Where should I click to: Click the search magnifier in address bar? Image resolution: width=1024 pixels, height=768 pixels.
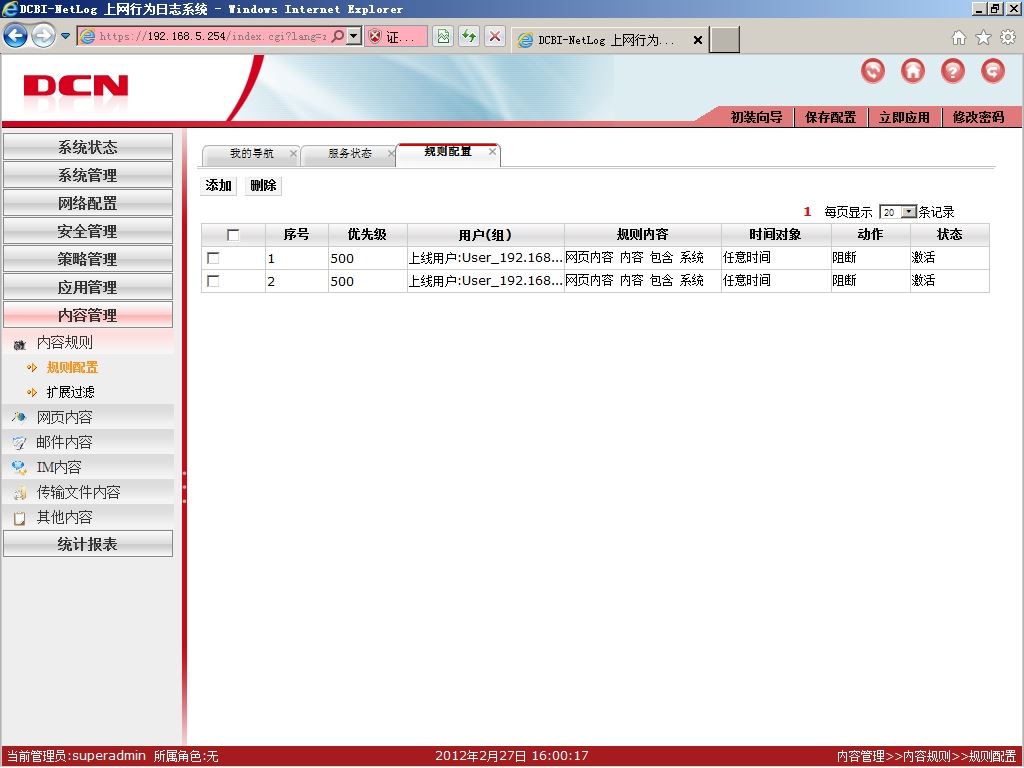[338, 36]
